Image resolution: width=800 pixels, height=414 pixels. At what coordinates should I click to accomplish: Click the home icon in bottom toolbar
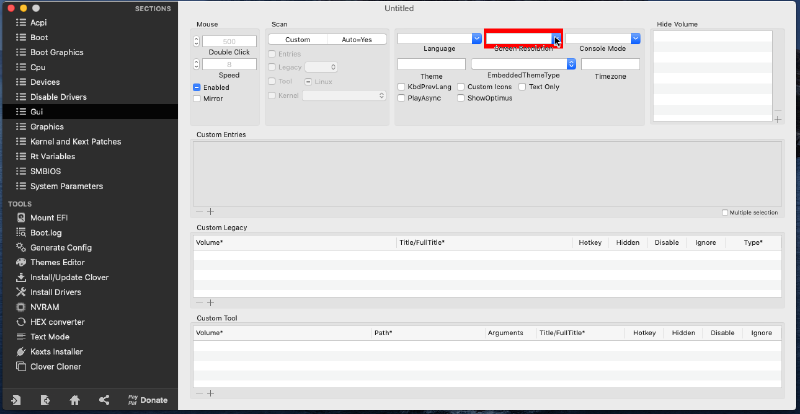(x=75, y=400)
